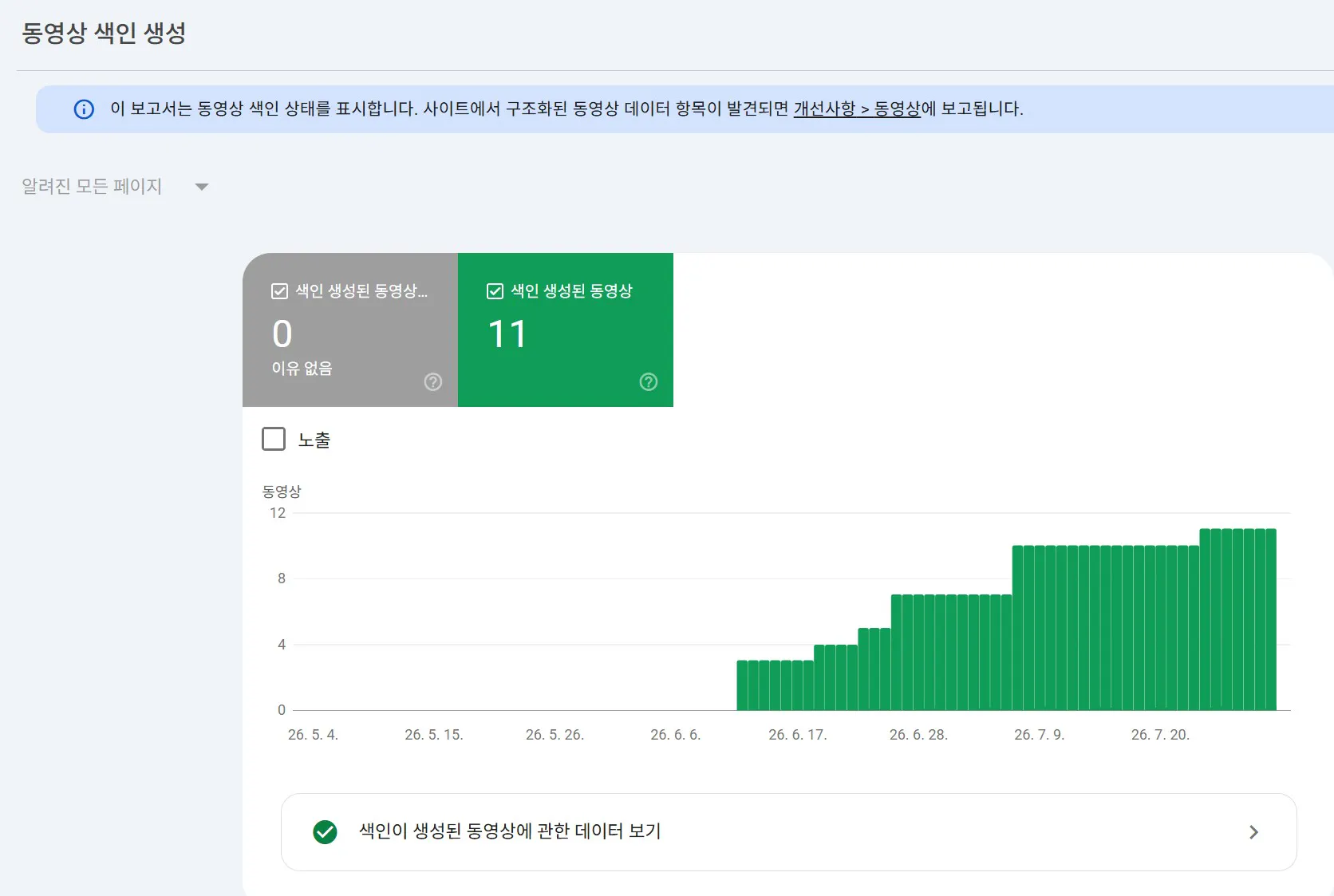Image resolution: width=1334 pixels, height=896 pixels.
Task: Select the green card showing 11 videos
Action: pyautogui.click(x=566, y=330)
